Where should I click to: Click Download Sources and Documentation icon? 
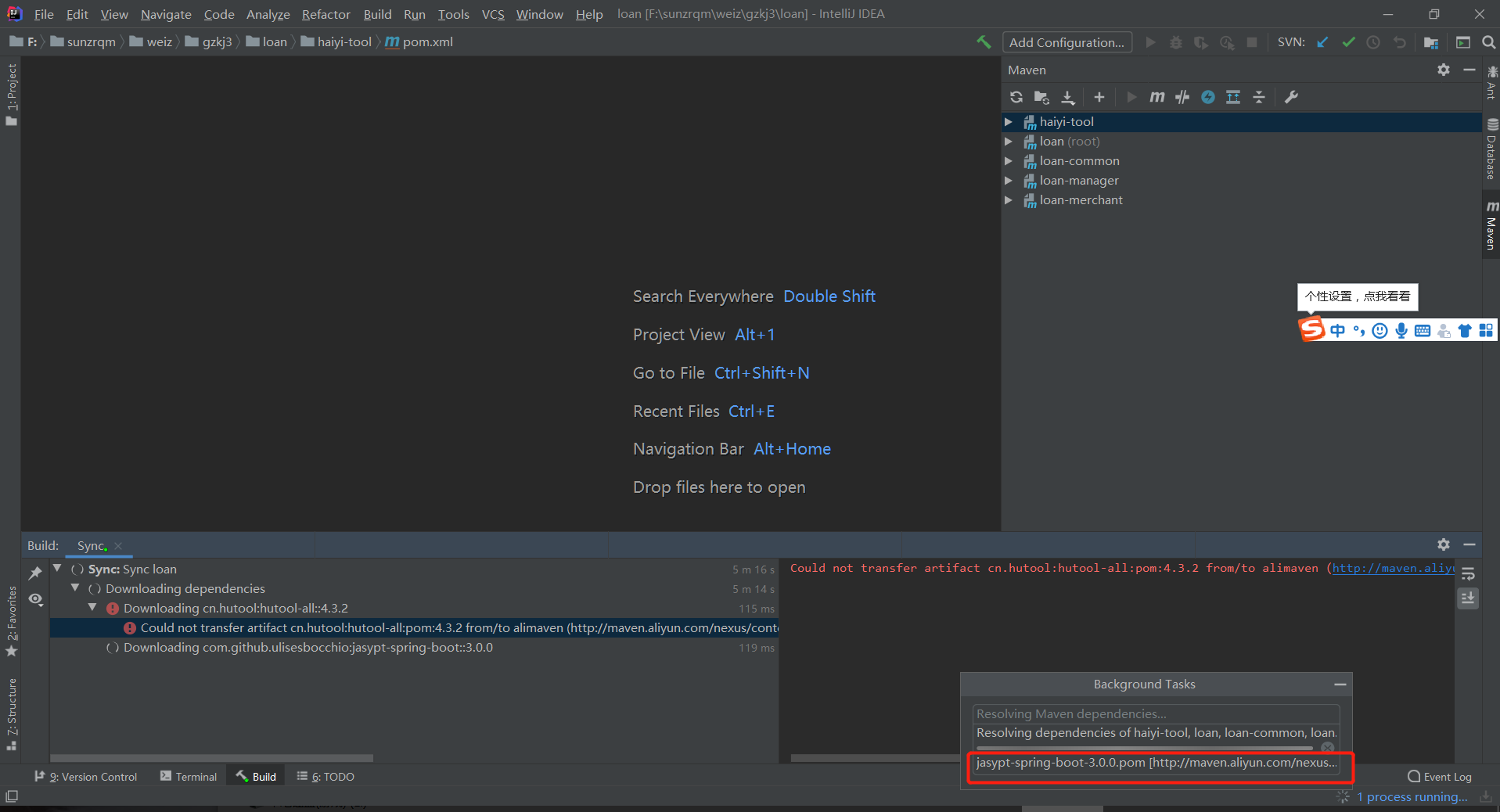[1068, 97]
